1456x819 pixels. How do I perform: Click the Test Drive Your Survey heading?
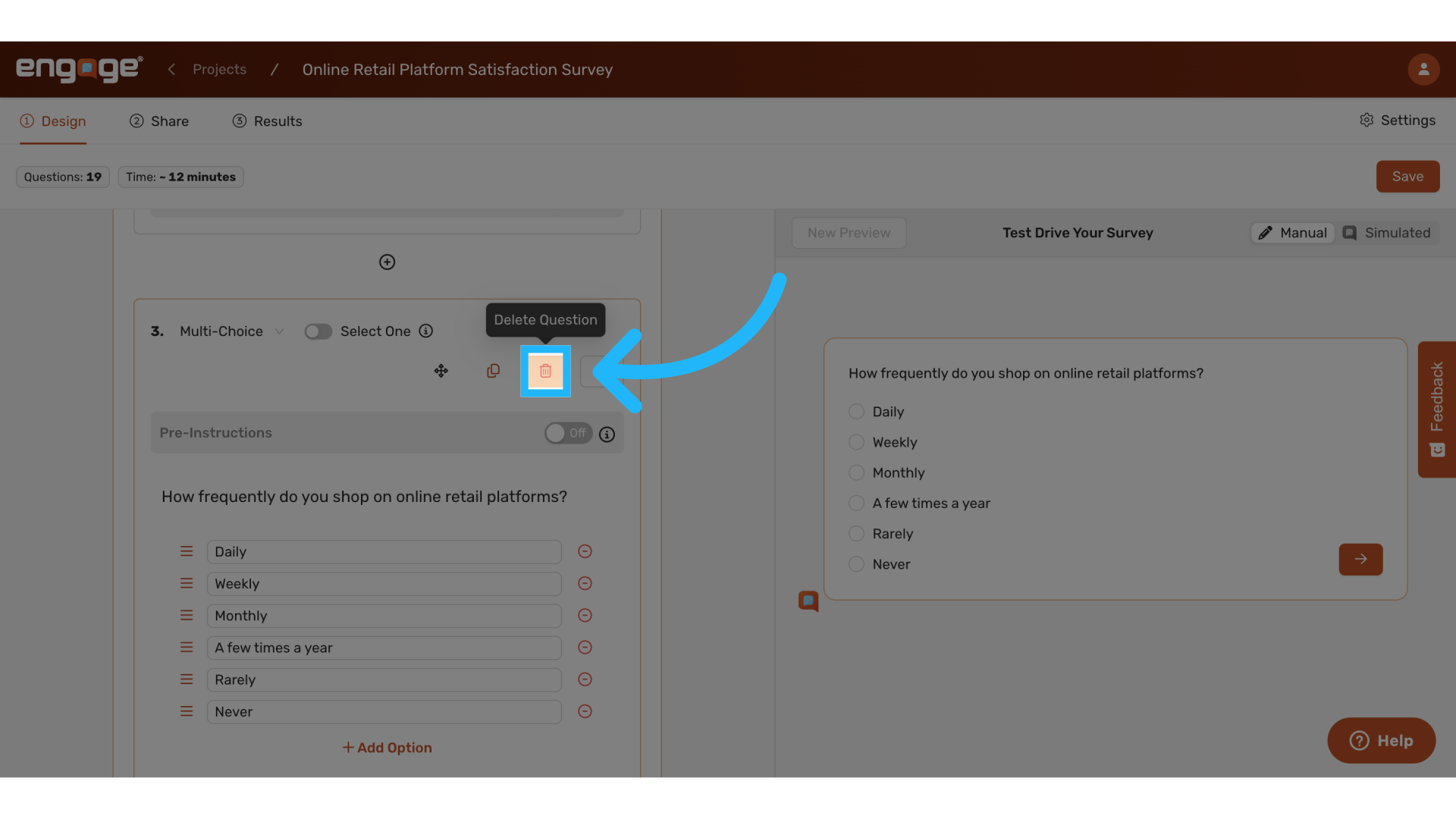[1078, 233]
